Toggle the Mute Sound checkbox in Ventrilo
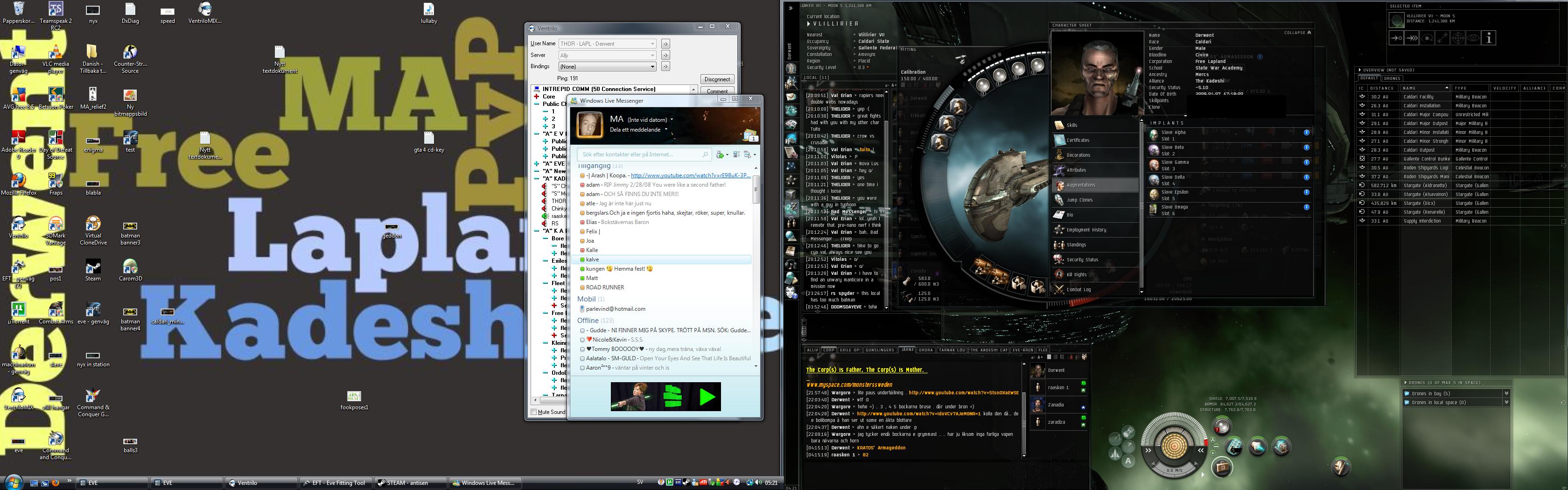 (534, 412)
